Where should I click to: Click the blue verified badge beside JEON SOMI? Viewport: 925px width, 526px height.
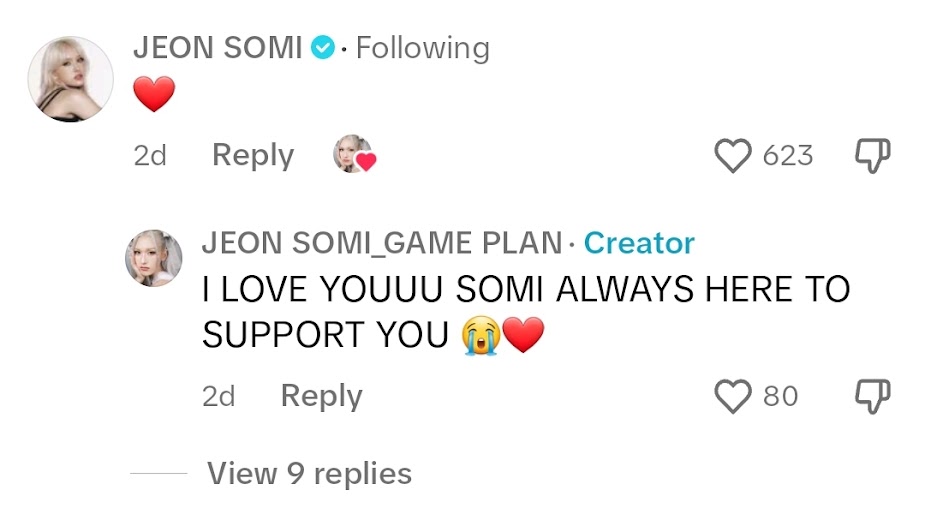pyautogui.click(x=322, y=48)
